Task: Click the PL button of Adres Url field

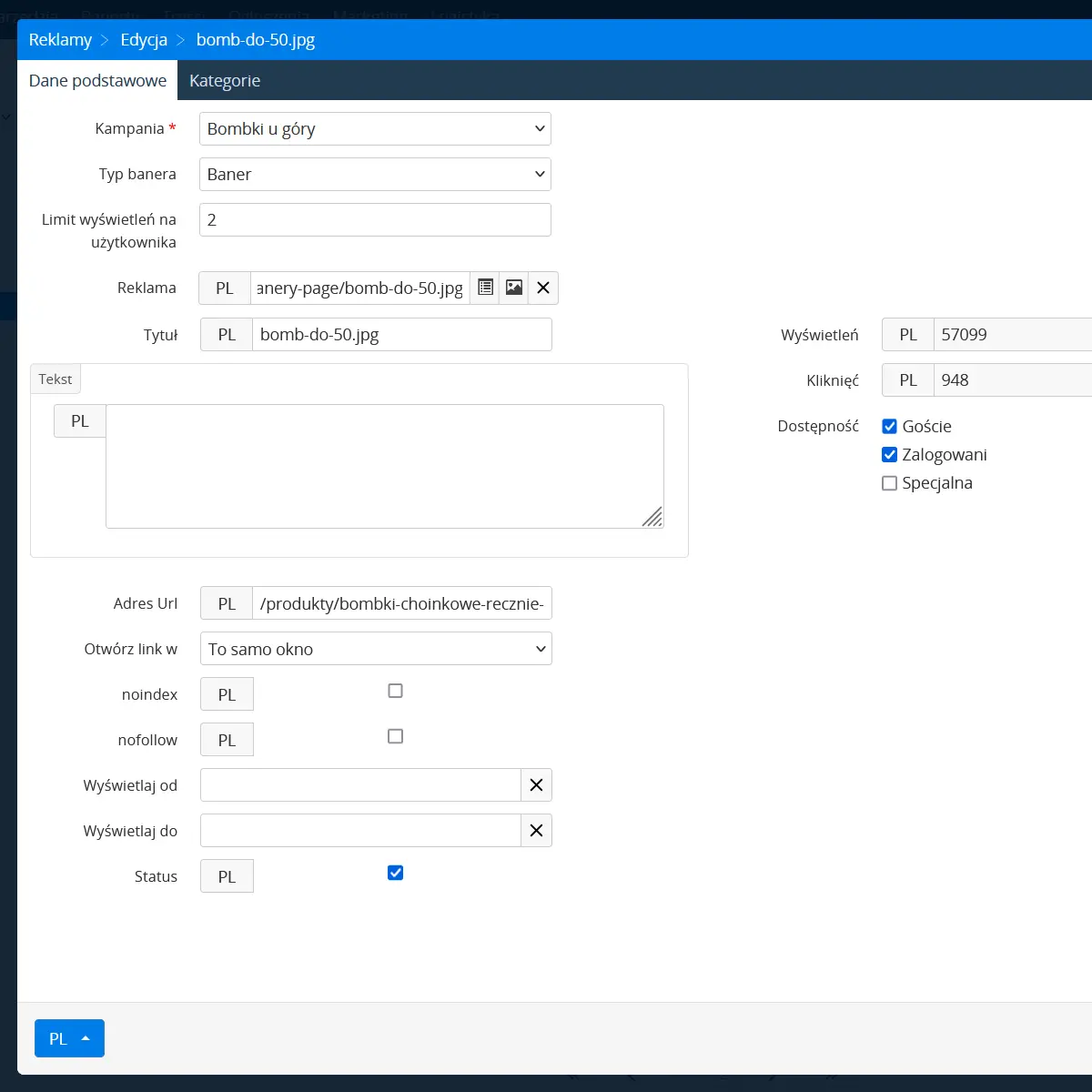Action: [x=227, y=603]
